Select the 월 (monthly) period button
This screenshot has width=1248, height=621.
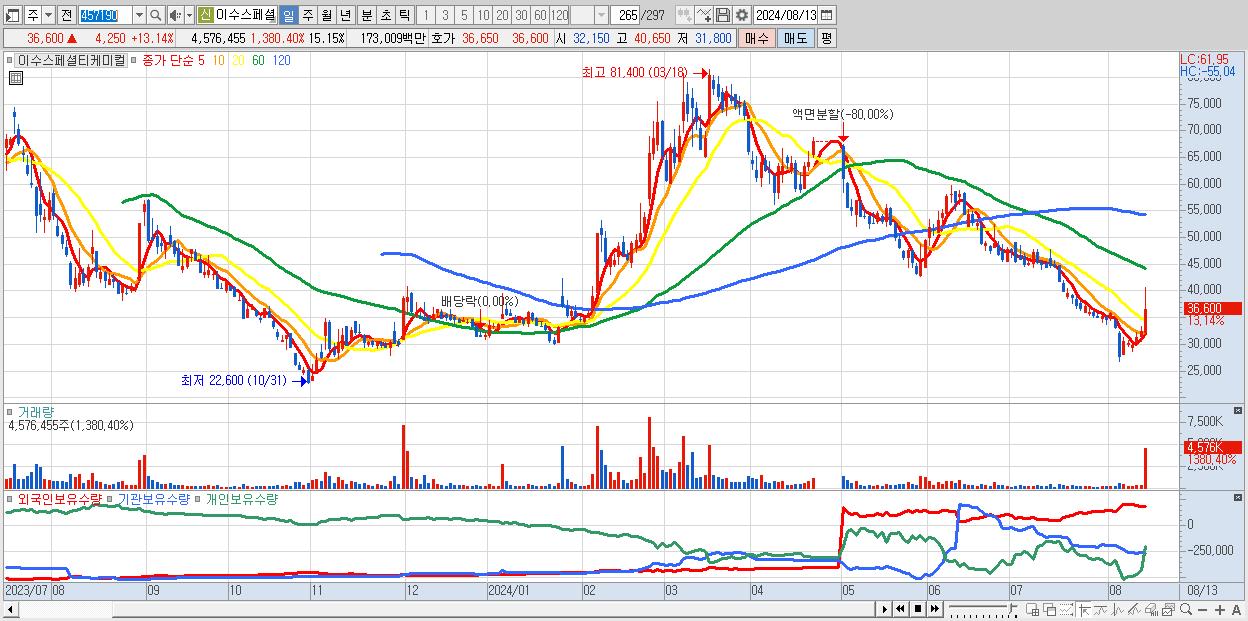[x=326, y=15]
